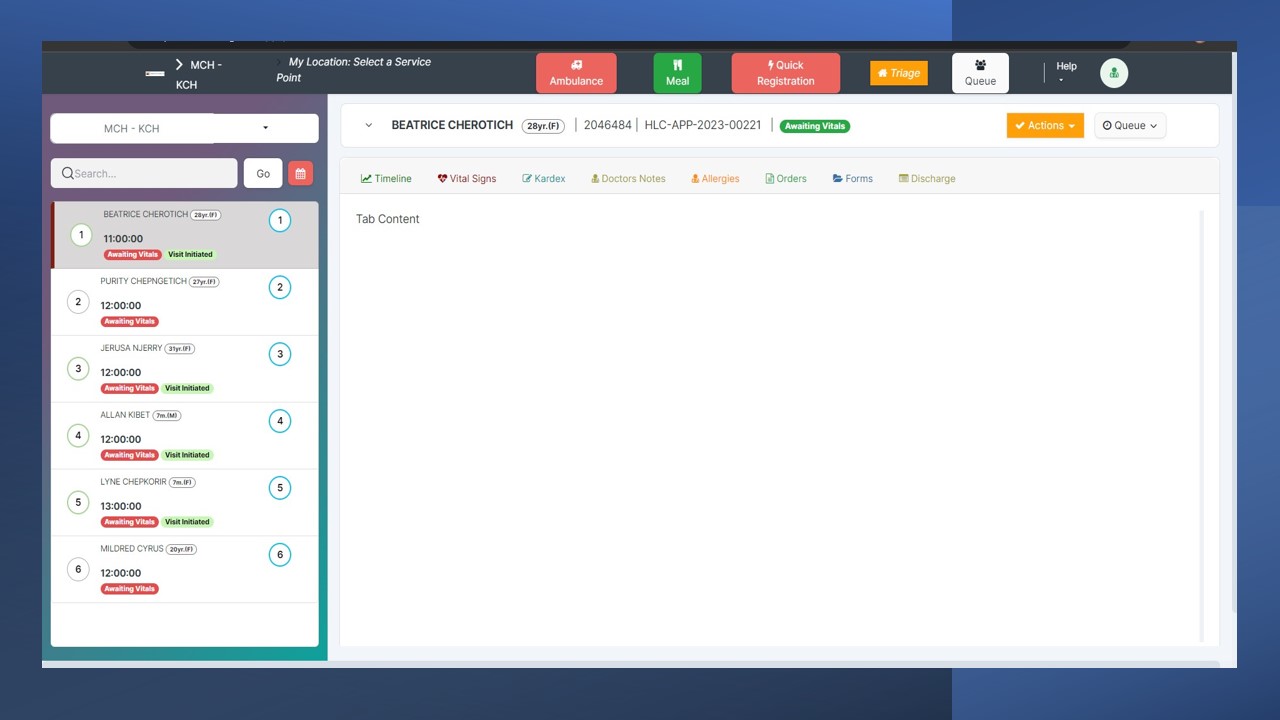
Task: Click blue circle number 5 for Lyne
Action: coord(280,488)
